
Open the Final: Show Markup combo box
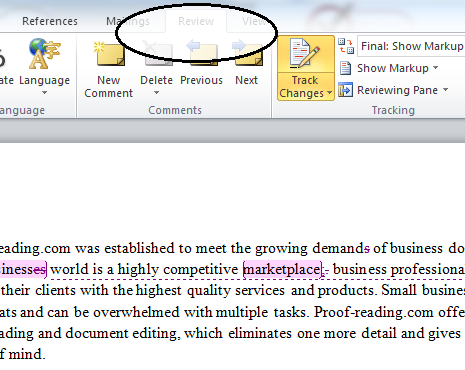411,46
